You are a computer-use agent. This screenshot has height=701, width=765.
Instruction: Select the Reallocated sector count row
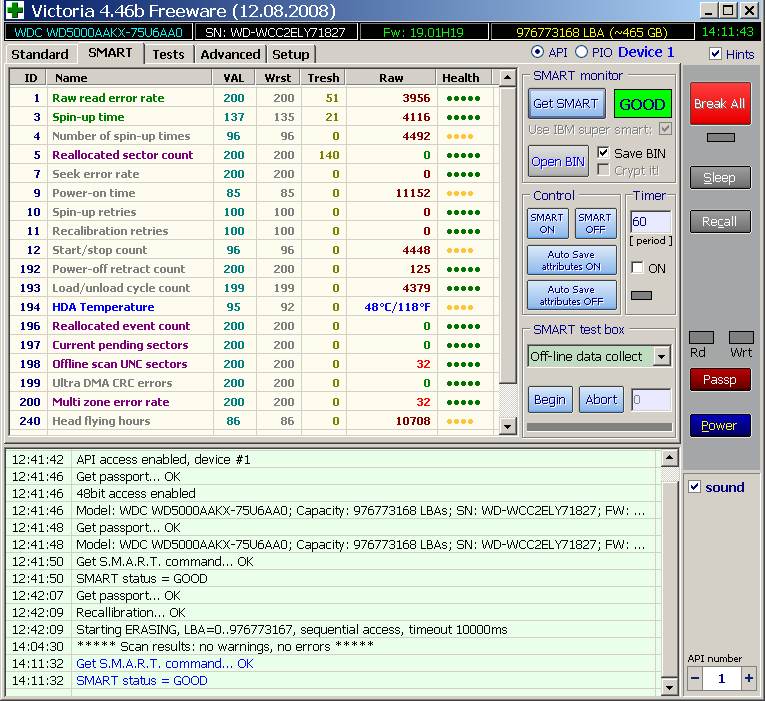(252, 155)
